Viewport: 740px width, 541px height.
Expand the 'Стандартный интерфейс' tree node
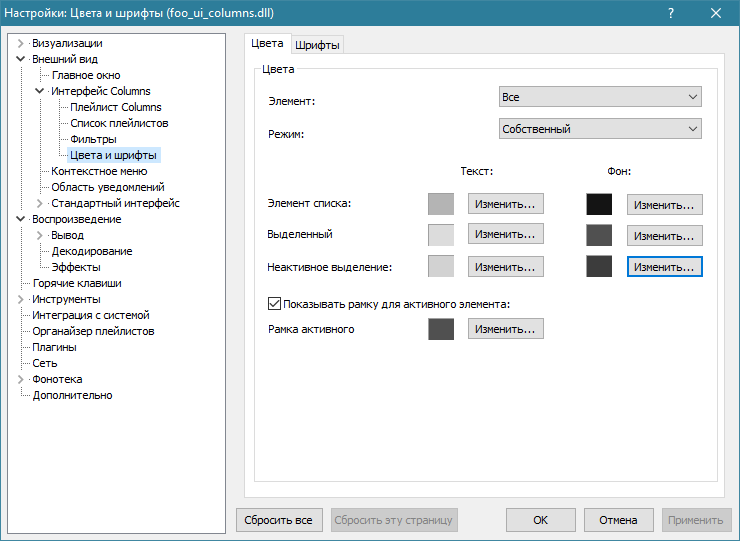(x=41, y=203)
